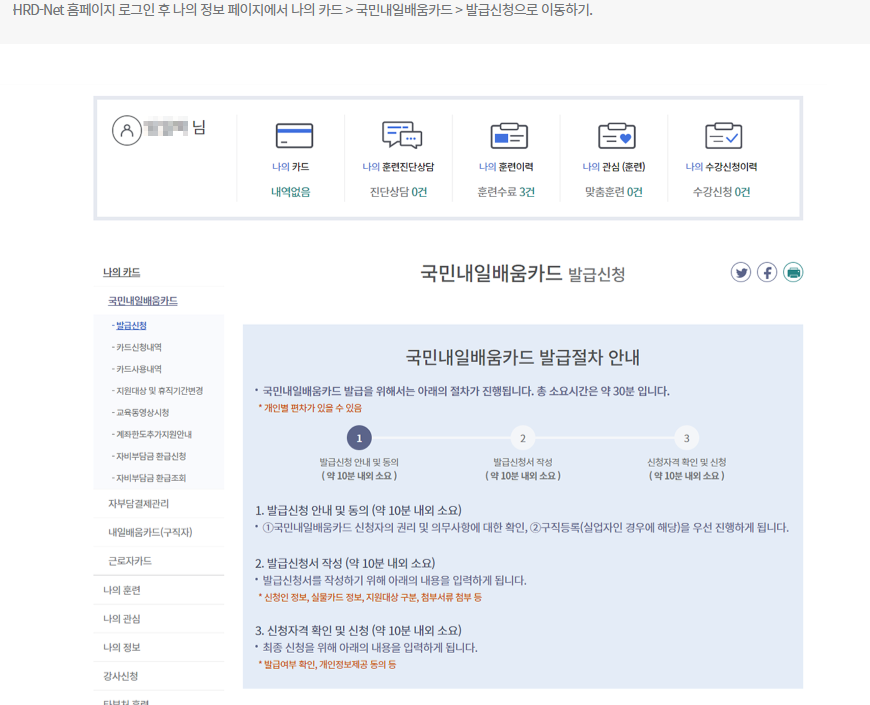The width and height of the screenshot is (870, 705).
Task: Click heading 3. 신청자격 확인 및 신청
Action: click(x=358, y=631)
